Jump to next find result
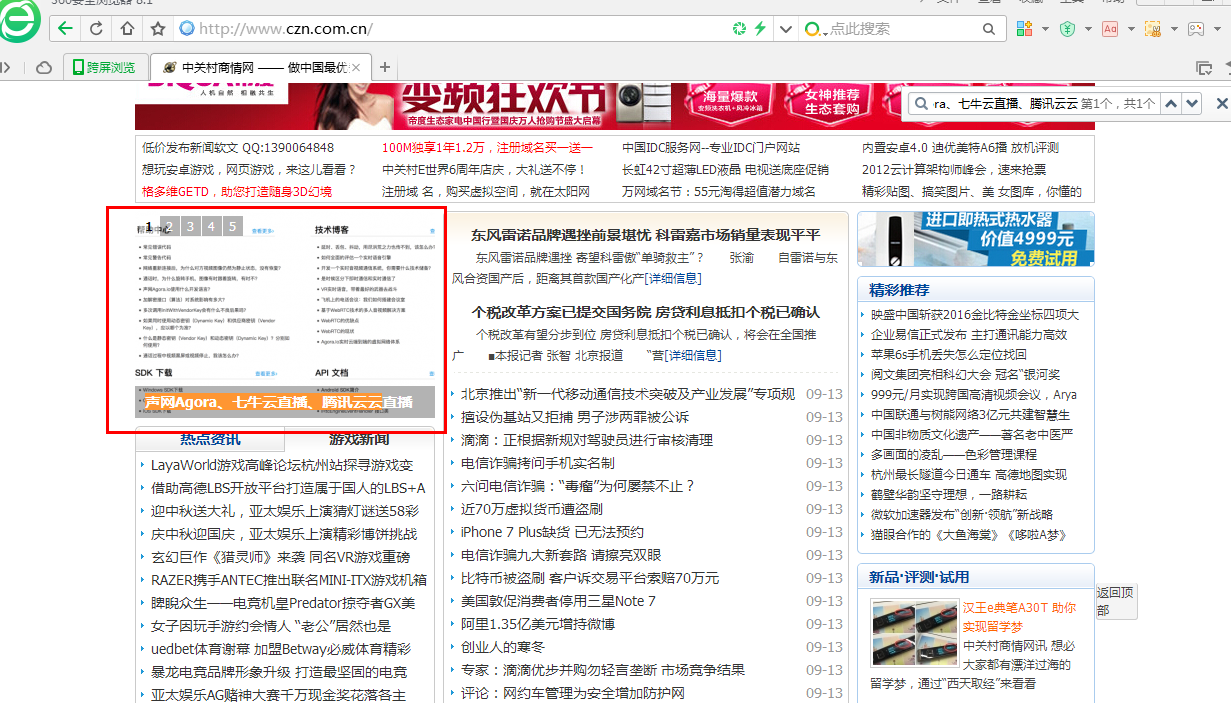The height and width of the screenshot is (703, 1231). pos(1191,103)
